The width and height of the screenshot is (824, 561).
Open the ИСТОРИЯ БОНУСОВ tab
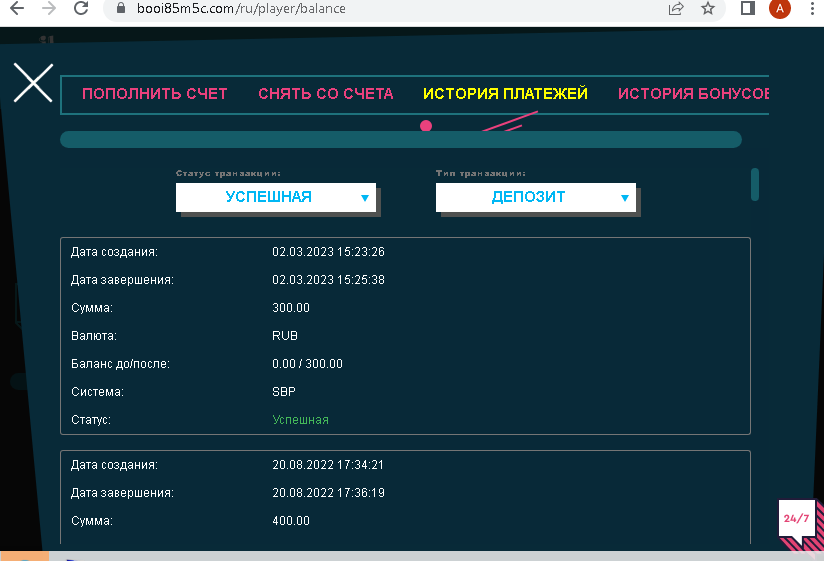(693, 94)
